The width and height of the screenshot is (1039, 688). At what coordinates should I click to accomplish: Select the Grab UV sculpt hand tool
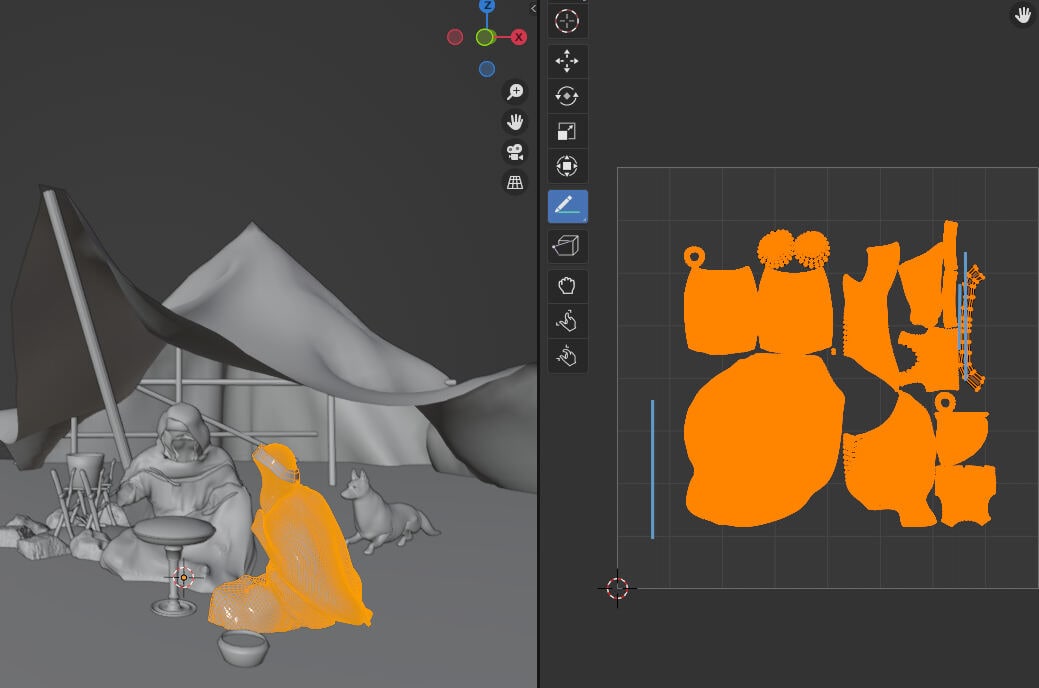tap(567, 286)
